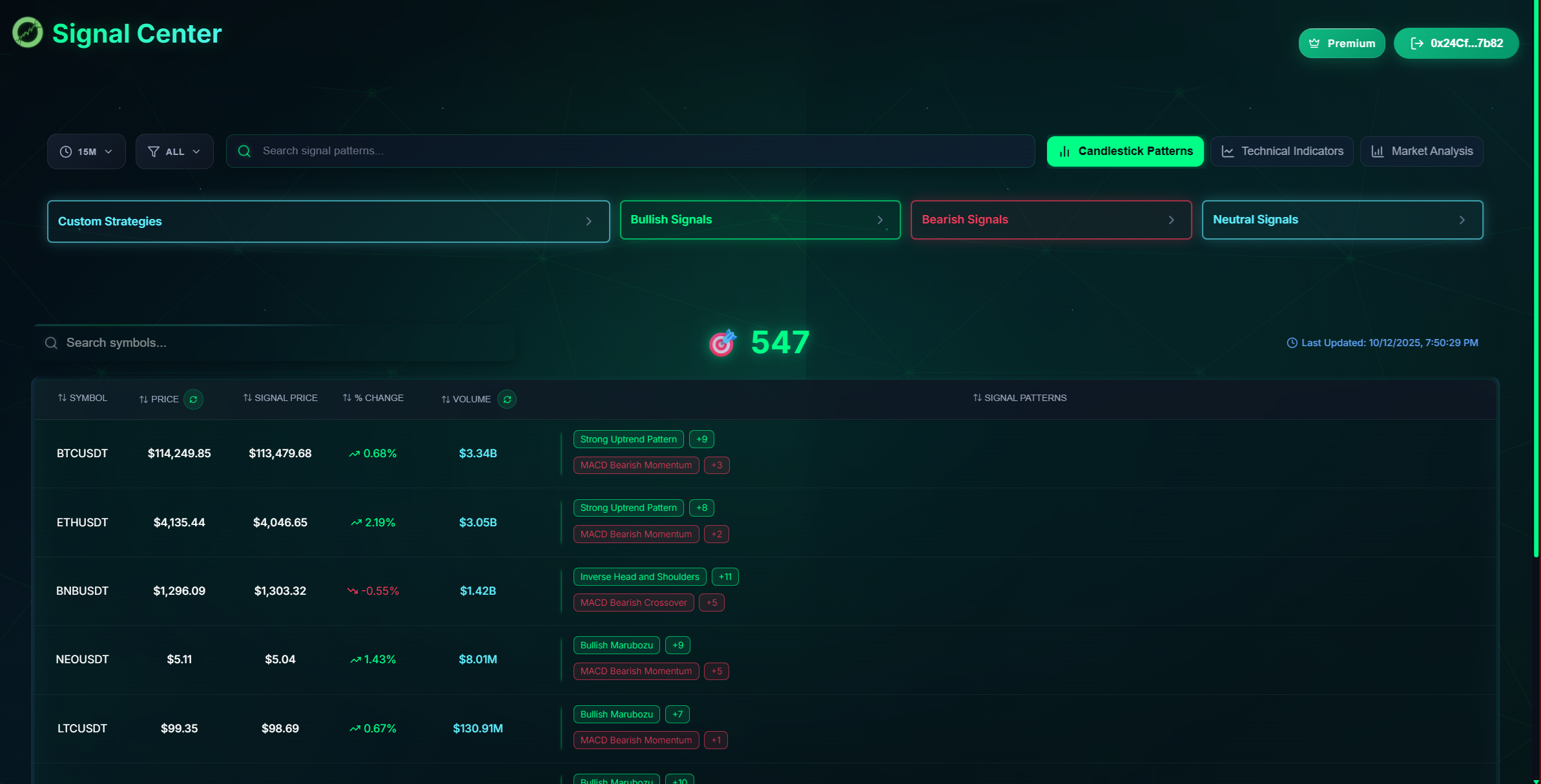
Task: Click the target icon beside 547
Action: point(722,342)
